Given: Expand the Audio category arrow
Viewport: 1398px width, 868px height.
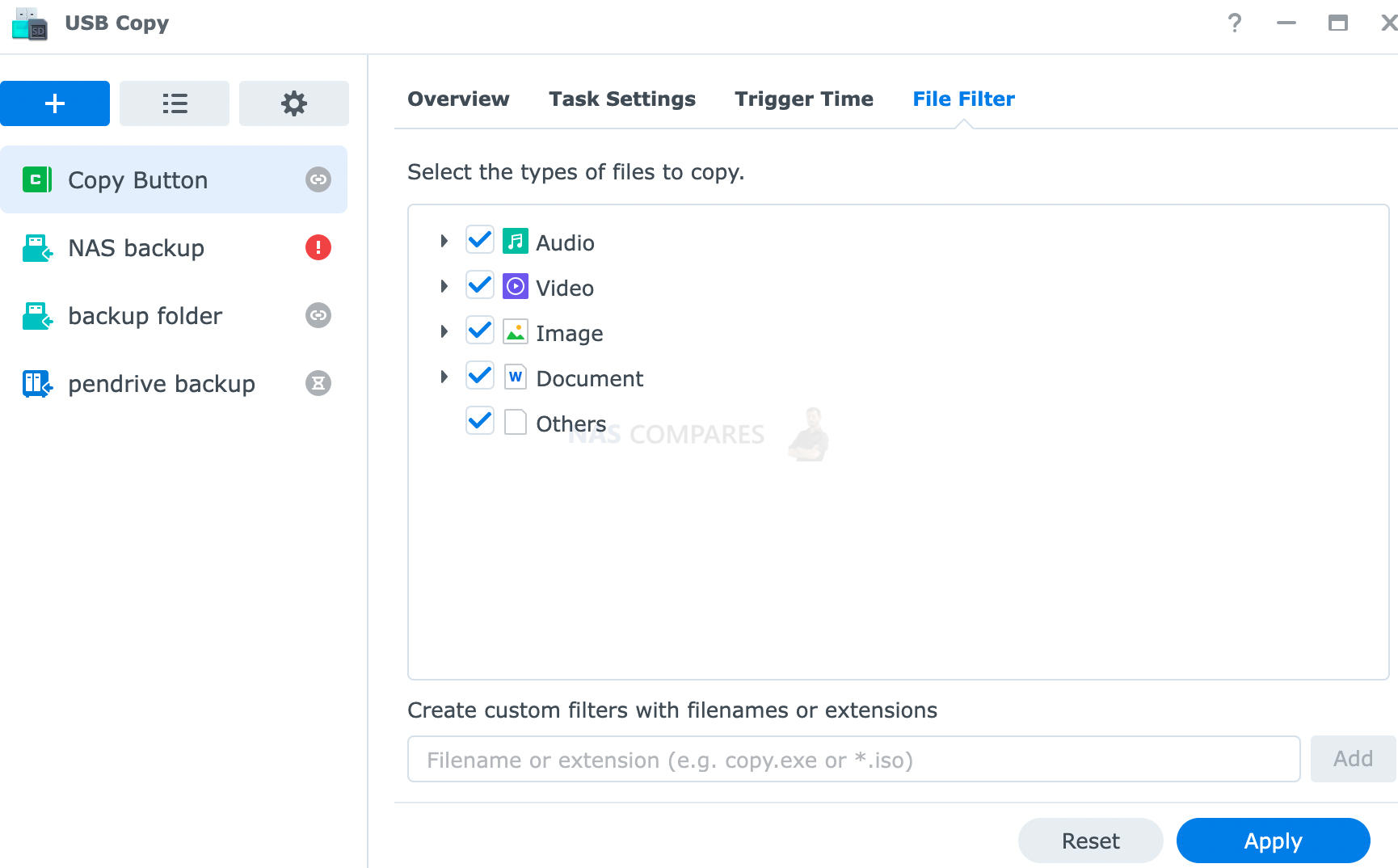Looking at the screenshot, I should coord(444,241).
